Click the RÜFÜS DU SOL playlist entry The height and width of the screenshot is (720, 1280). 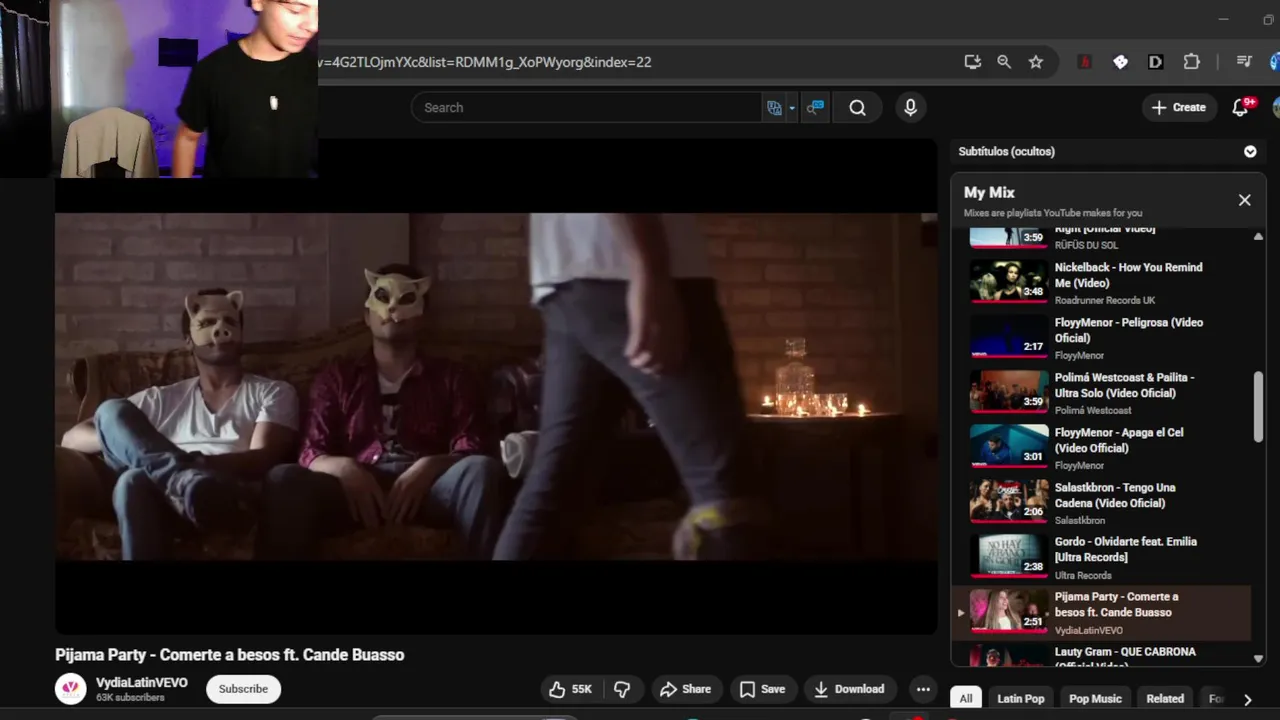[1101, 239]
